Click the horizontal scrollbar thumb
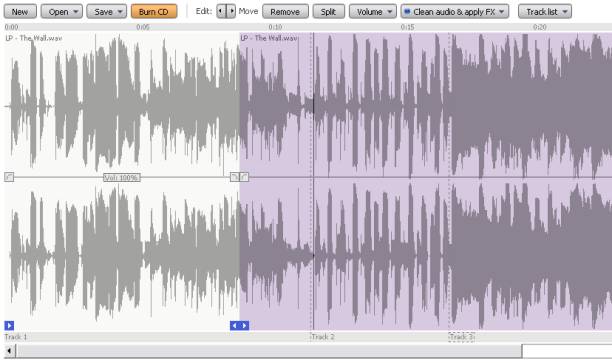Screen dimensions: 612x363 coord(269,351)
